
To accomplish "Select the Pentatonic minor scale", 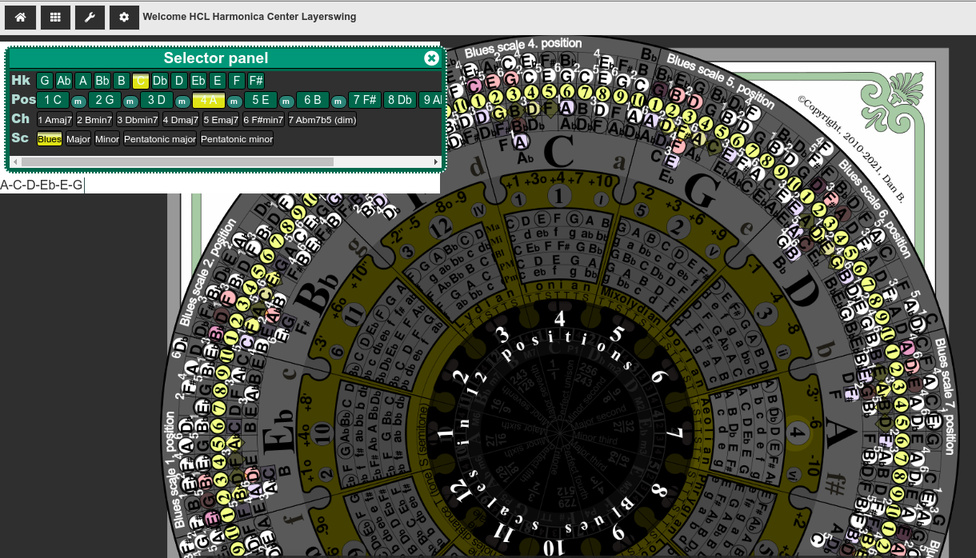I will [x=237, y=140].
